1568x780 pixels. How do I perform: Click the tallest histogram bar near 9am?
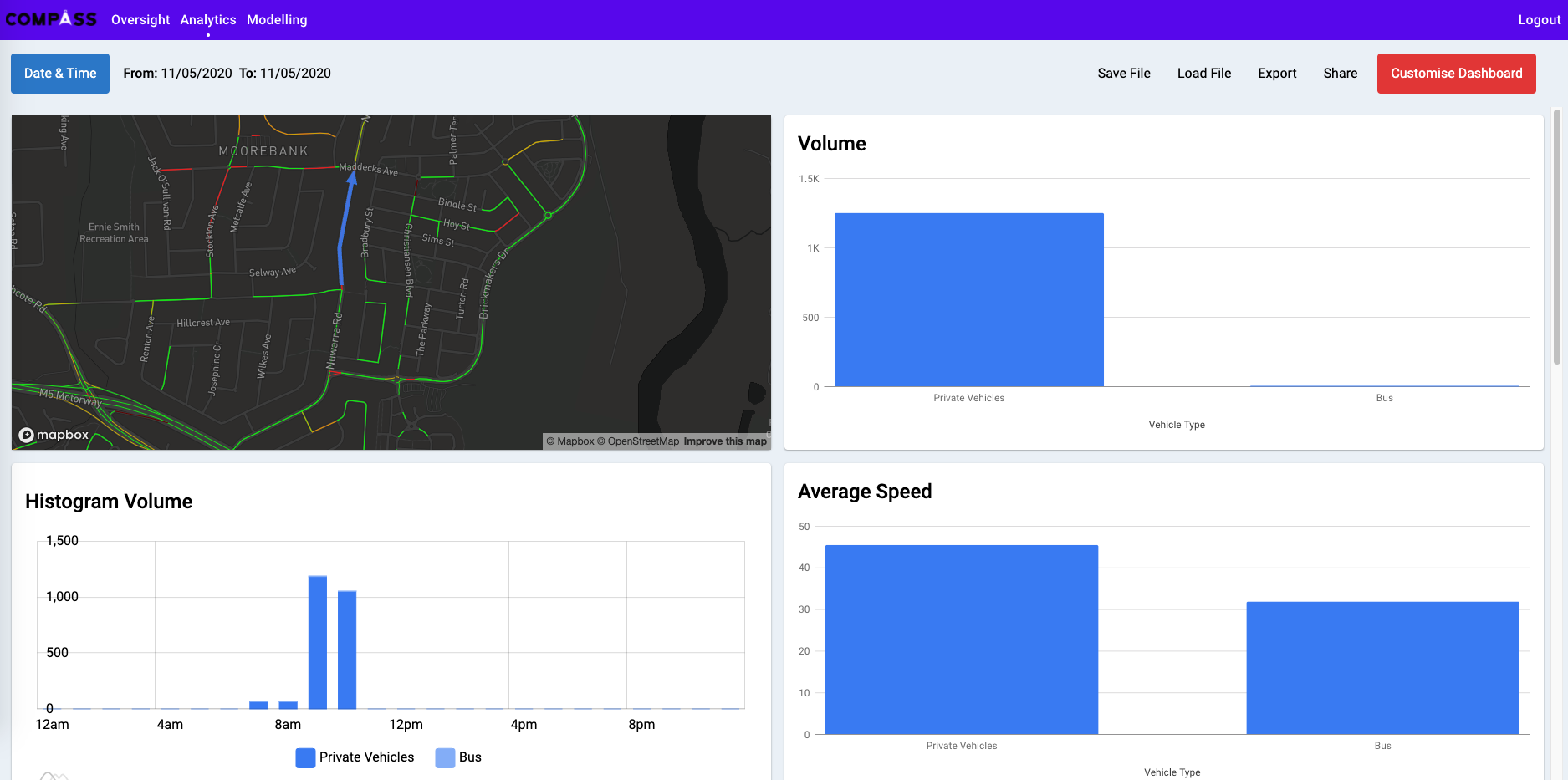[318, 642]
